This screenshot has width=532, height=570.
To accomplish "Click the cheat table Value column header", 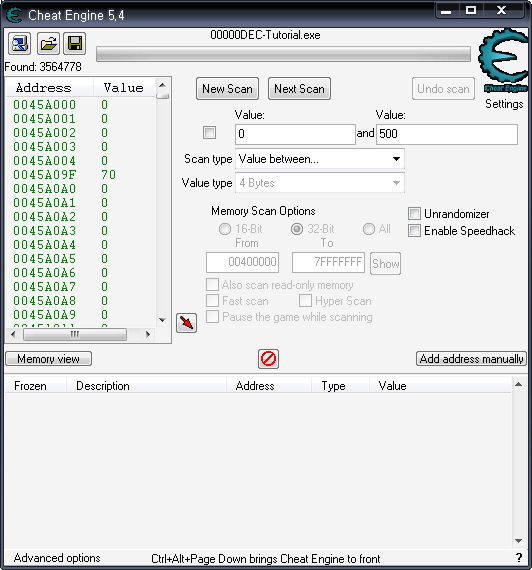I will [x=441, y=385].
